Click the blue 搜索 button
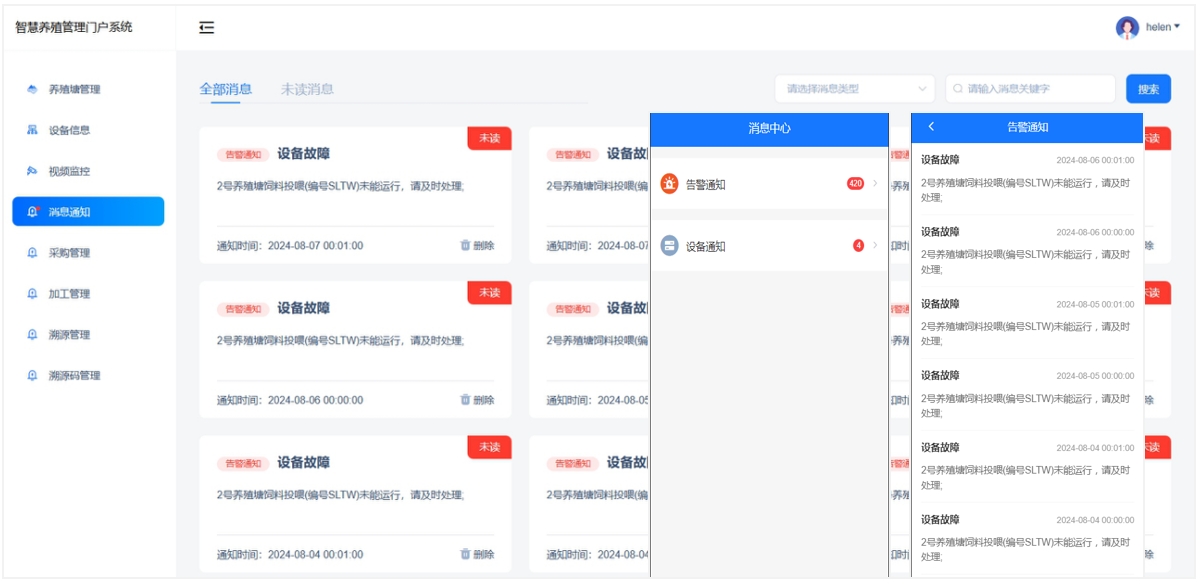Screen dimensions: 1201x585 (1148, 89)
